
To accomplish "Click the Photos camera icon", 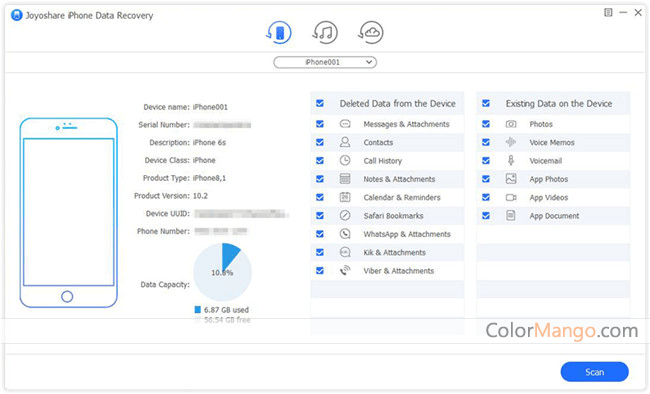I will point(511,124).
